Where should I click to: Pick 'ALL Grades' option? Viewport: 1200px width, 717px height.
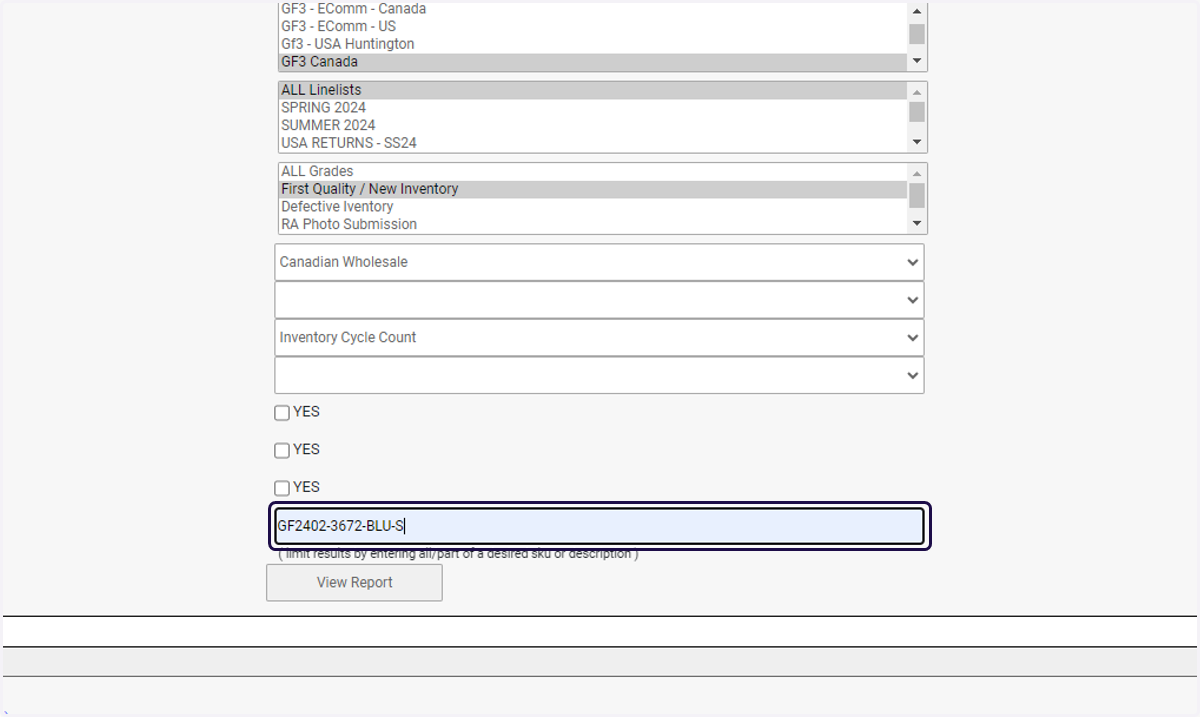[592, 172]
